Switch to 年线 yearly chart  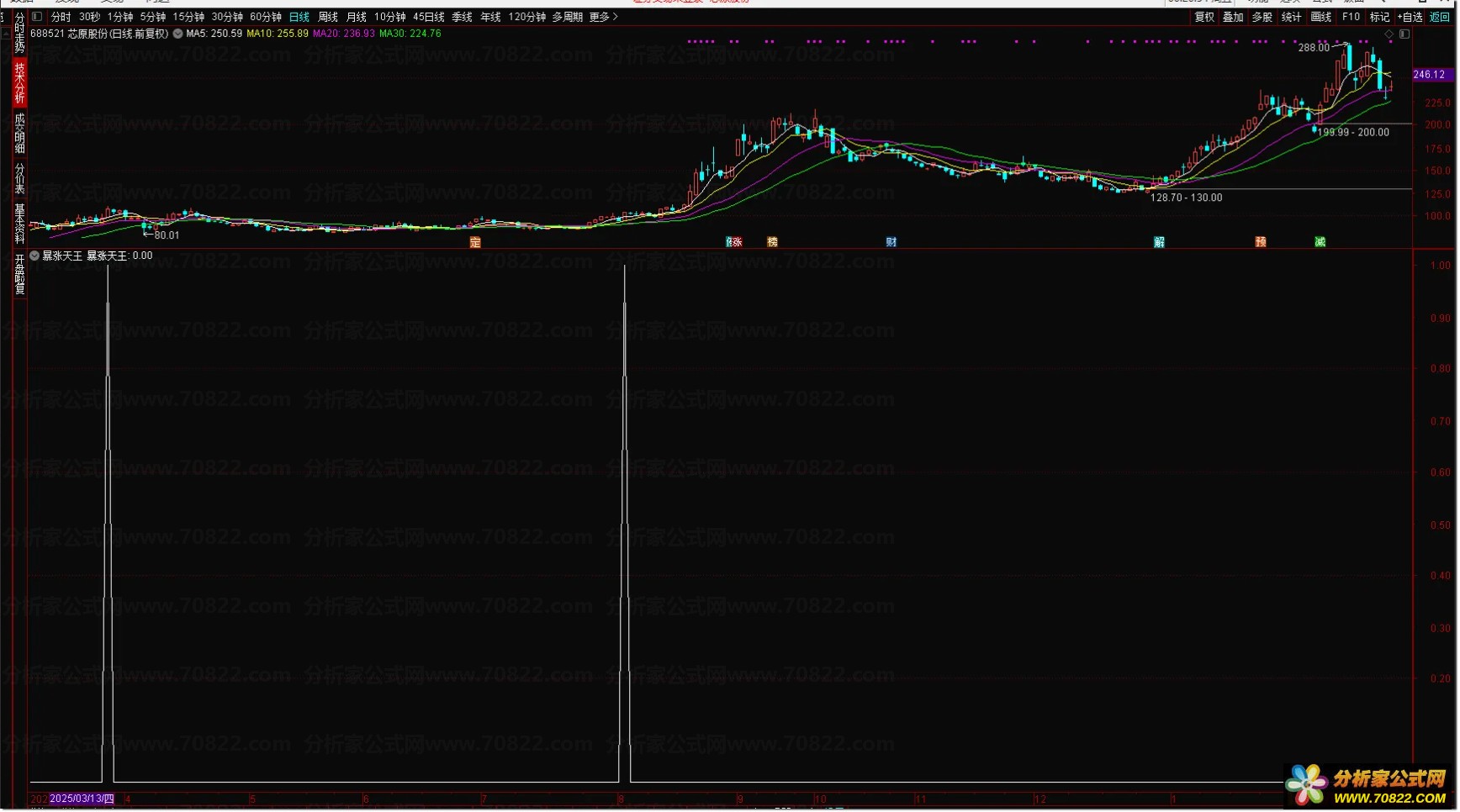491,17
